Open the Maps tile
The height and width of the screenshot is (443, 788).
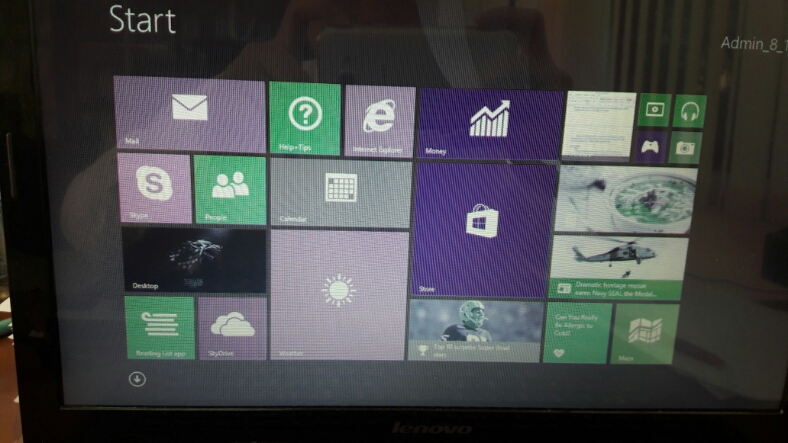[644, 334]
